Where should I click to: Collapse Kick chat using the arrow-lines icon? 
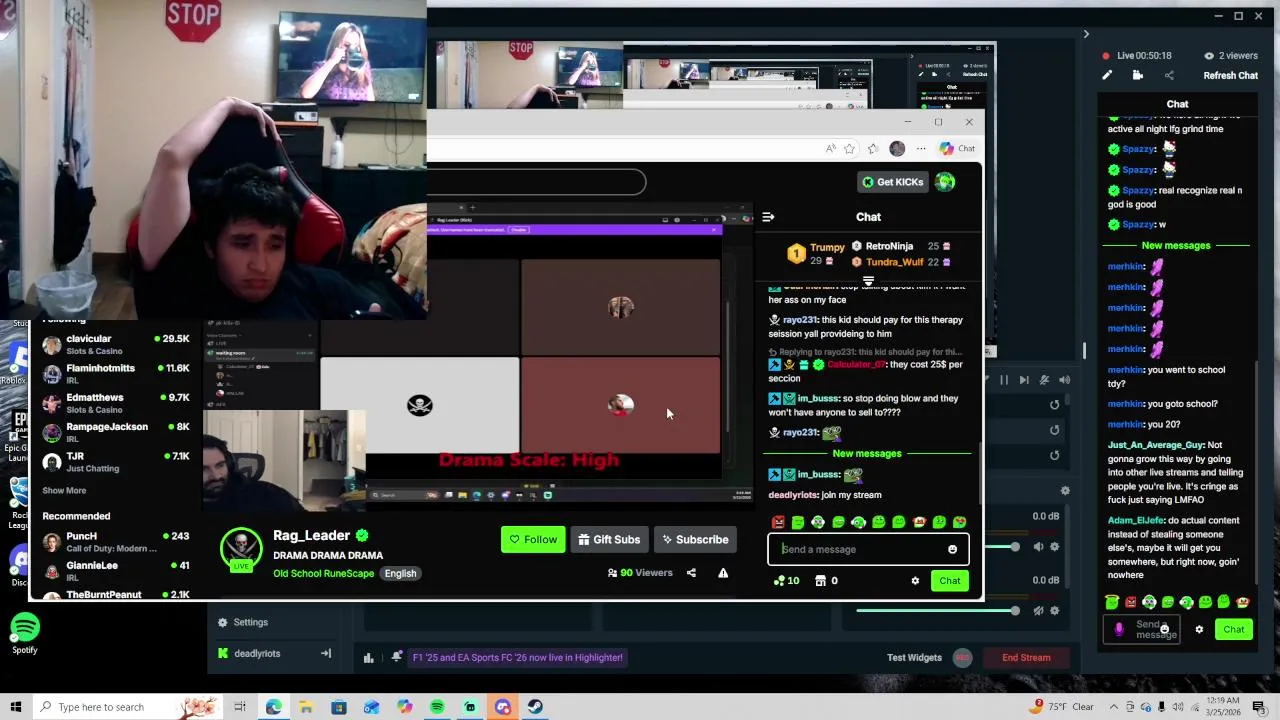tap(768, 217)
